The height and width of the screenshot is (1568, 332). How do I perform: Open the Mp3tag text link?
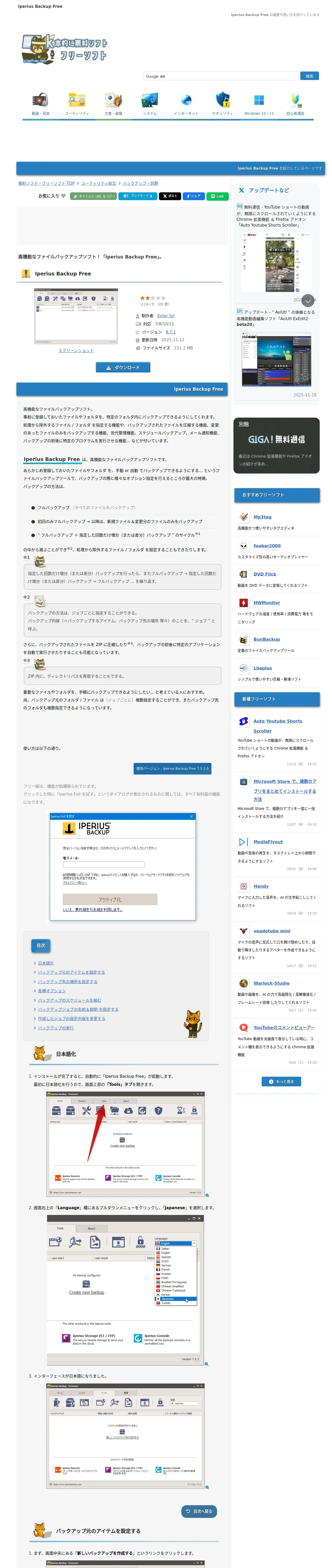[262, 517]
